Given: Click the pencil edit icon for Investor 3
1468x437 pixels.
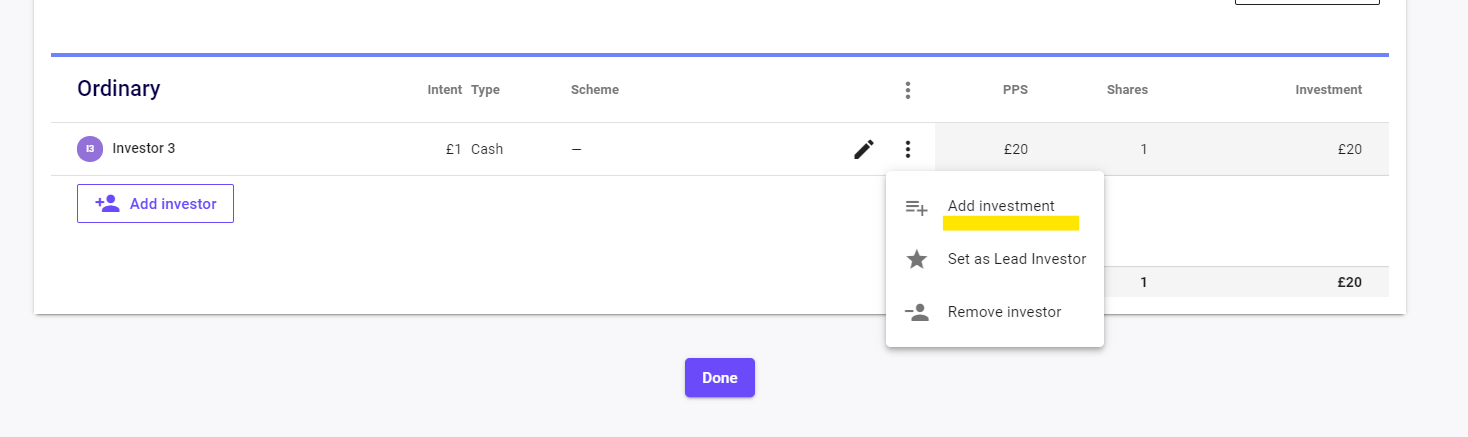Looking at the screenshot, I should coord(864,149).
